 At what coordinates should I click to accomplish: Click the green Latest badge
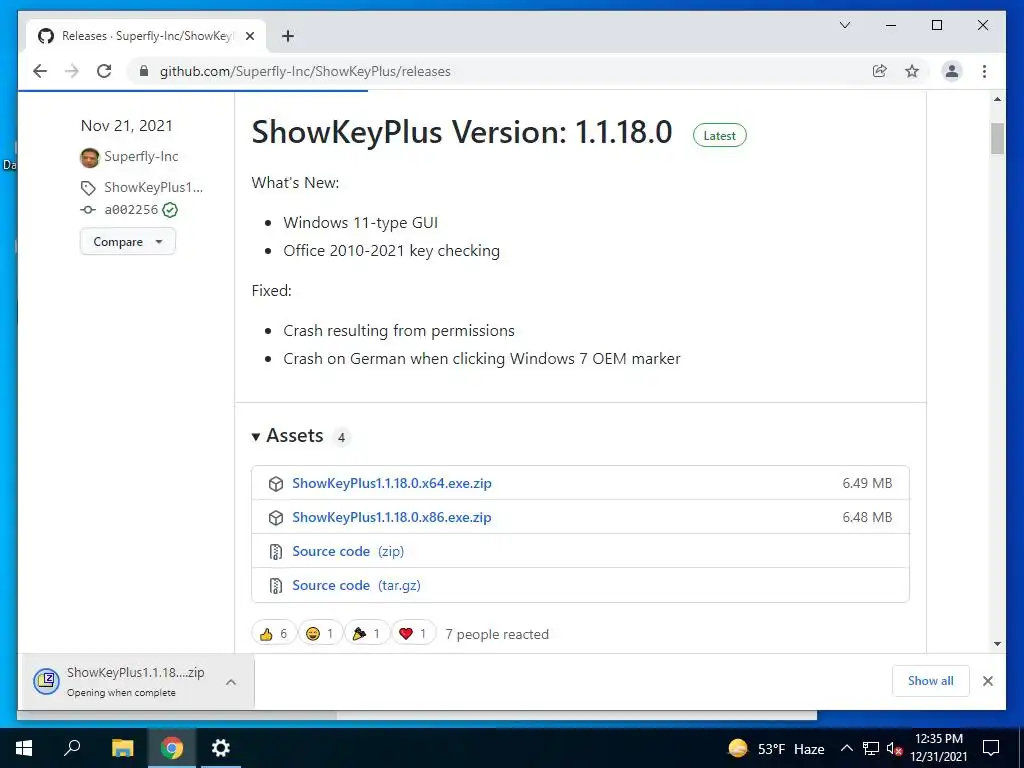pos(720,135)
